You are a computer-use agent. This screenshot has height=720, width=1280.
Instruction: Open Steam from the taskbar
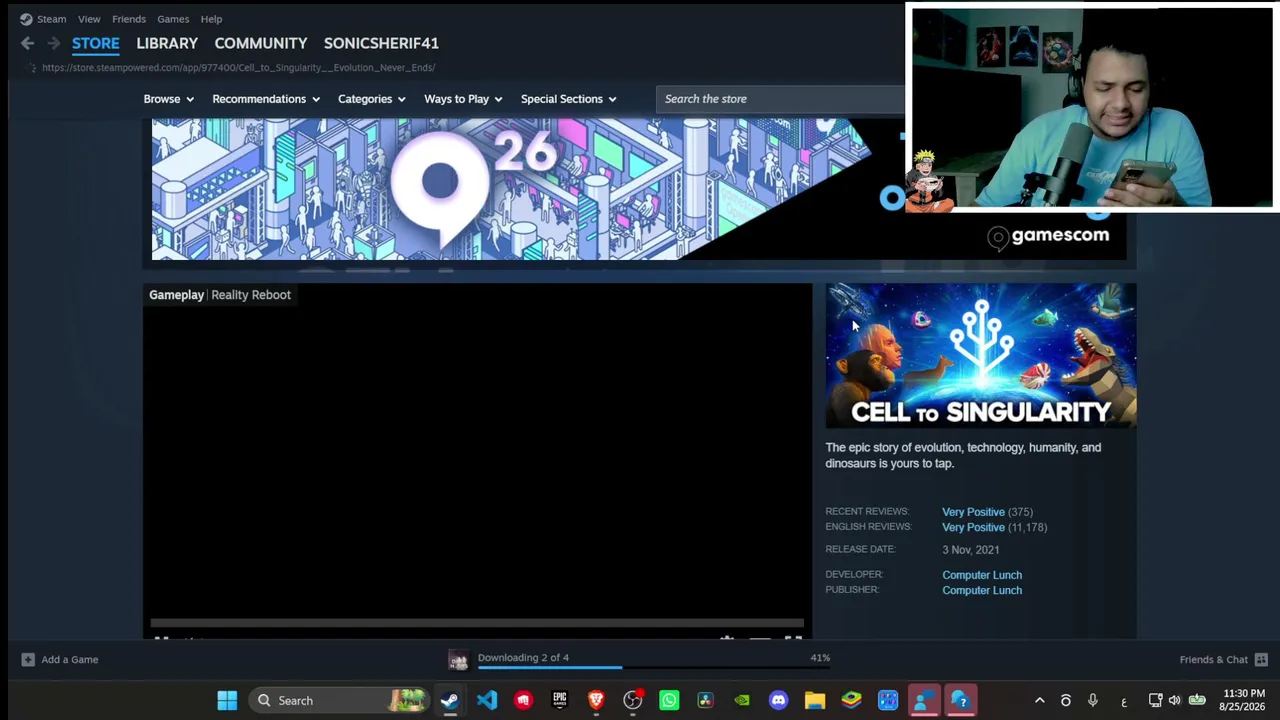point(450,700)
